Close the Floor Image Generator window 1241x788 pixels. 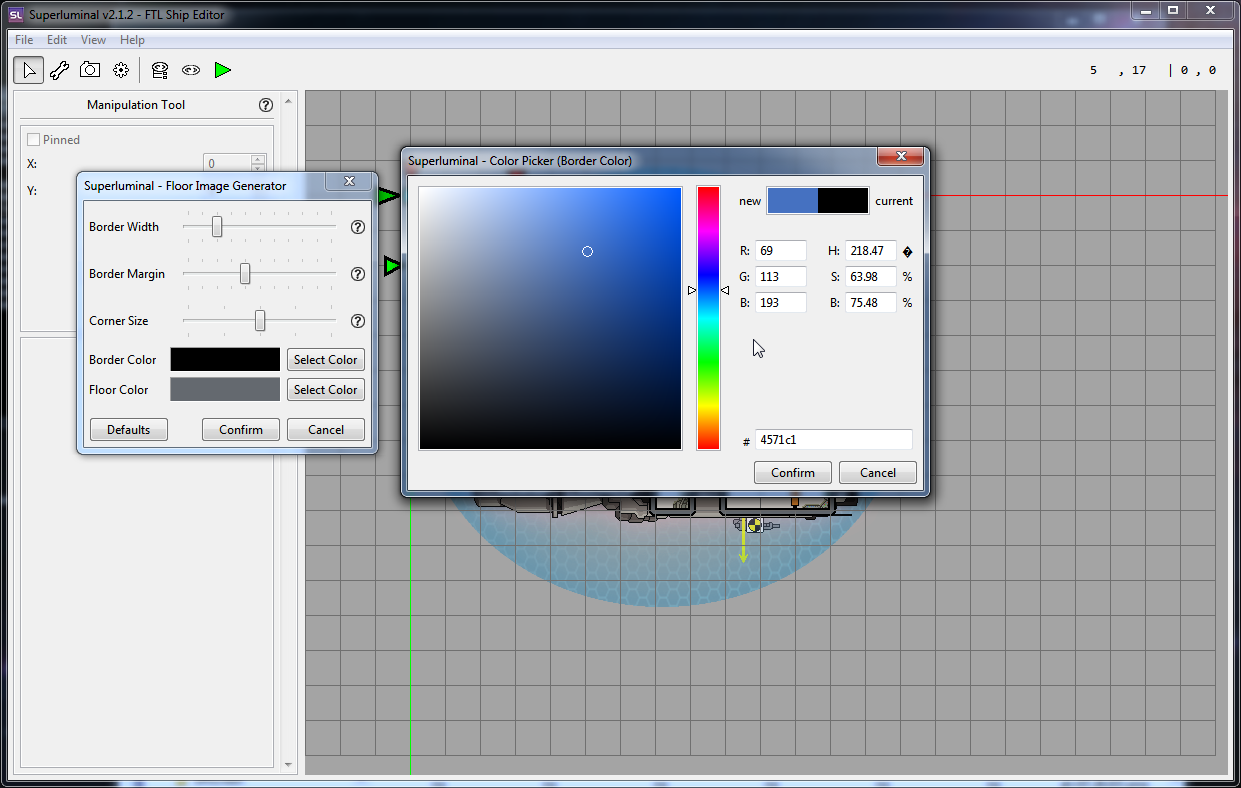[x=349, y=182]
